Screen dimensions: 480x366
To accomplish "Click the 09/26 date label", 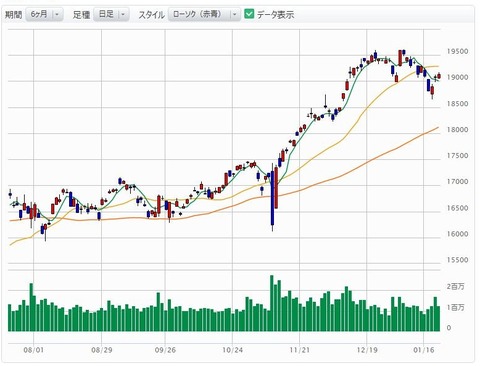I will point(165,350).
